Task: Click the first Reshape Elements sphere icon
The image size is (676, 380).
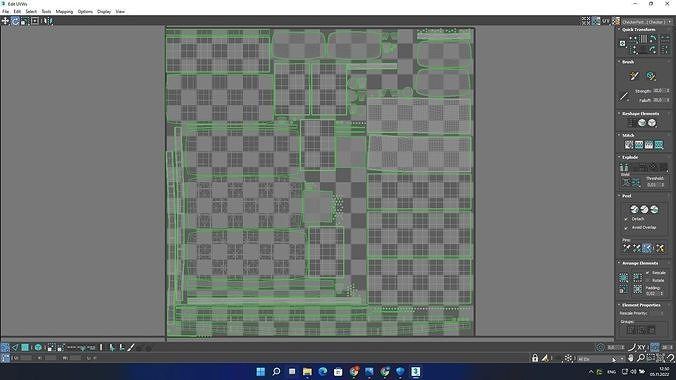Action: click(642, 123)
